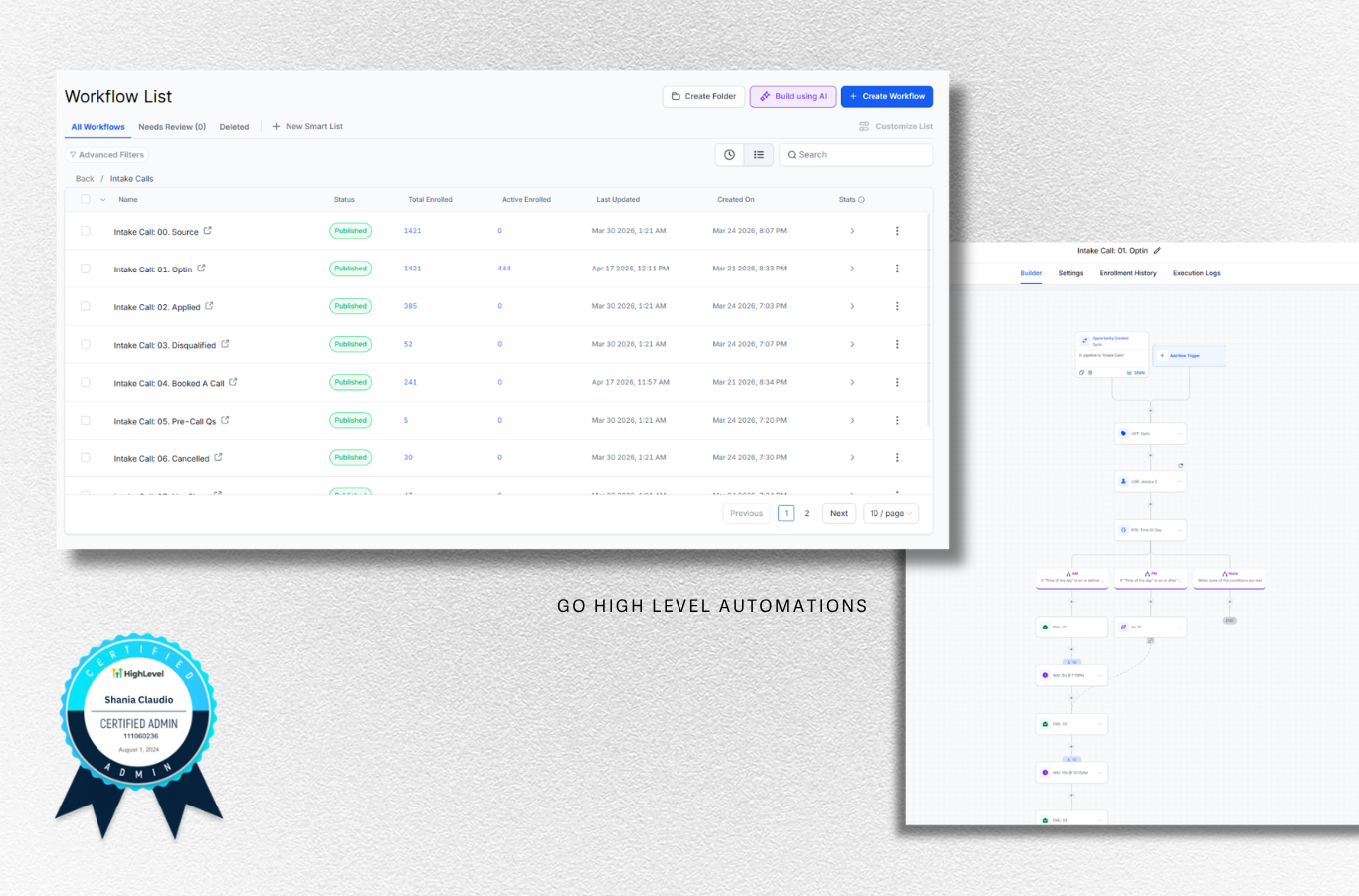Open Intake Call: 01. Optin external link icon
Viewport: 1359px width, 896px height.
201,269
